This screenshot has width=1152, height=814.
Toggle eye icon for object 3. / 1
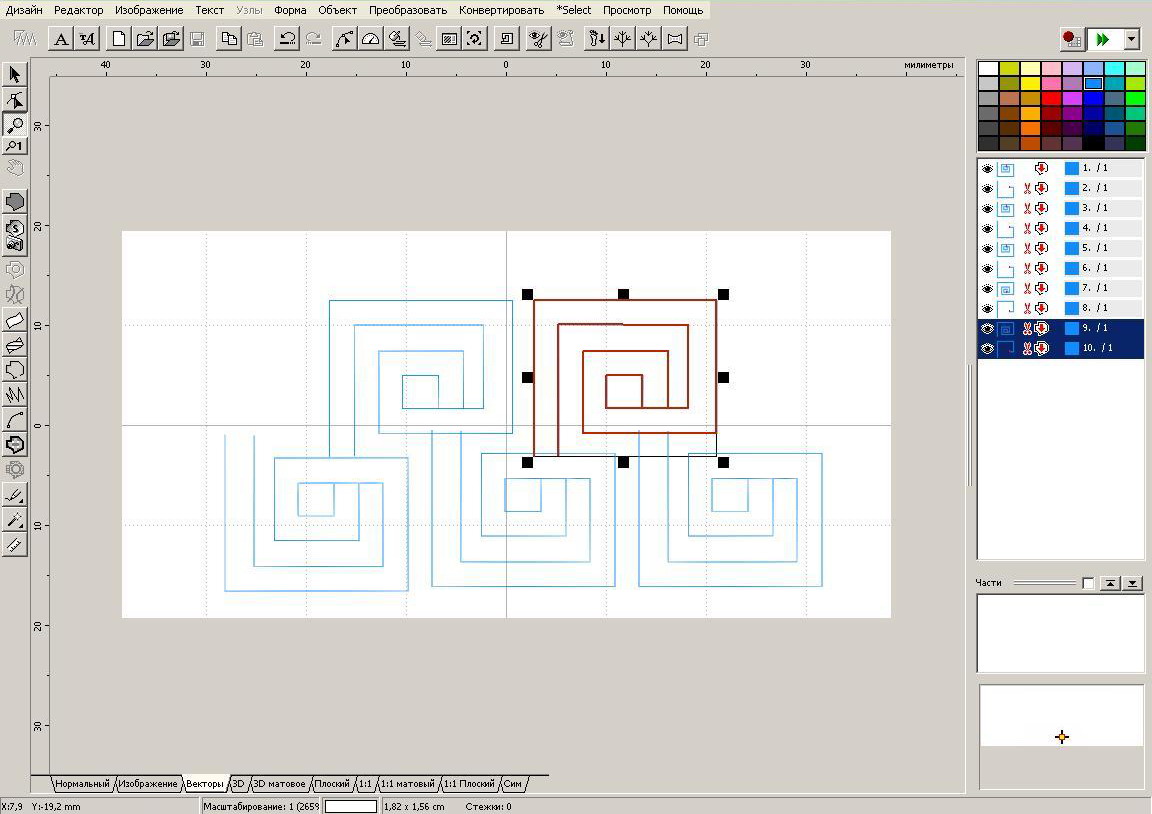point(987,208)
